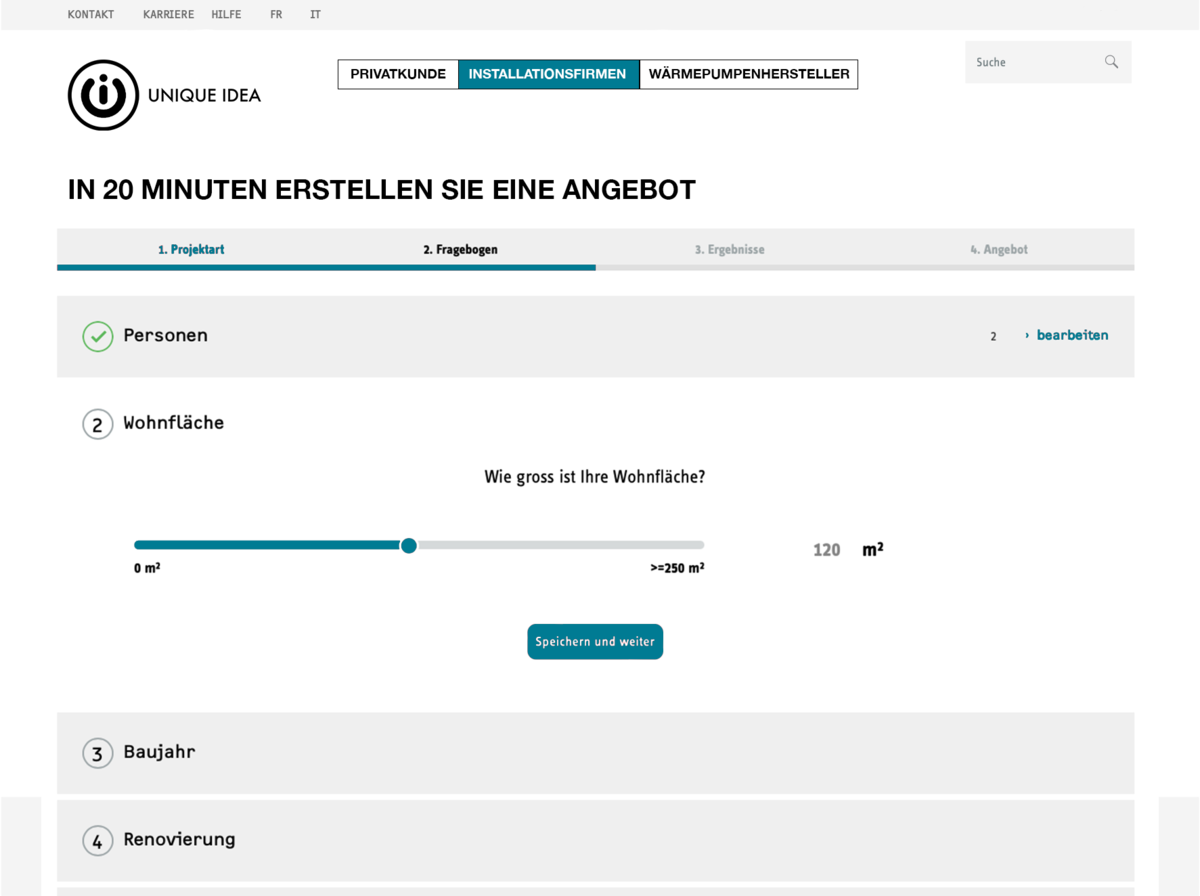The width and height of the screenshot is (1200, 896).
Task: Select the Installationsfirmen tab
Action: [548, 74]
